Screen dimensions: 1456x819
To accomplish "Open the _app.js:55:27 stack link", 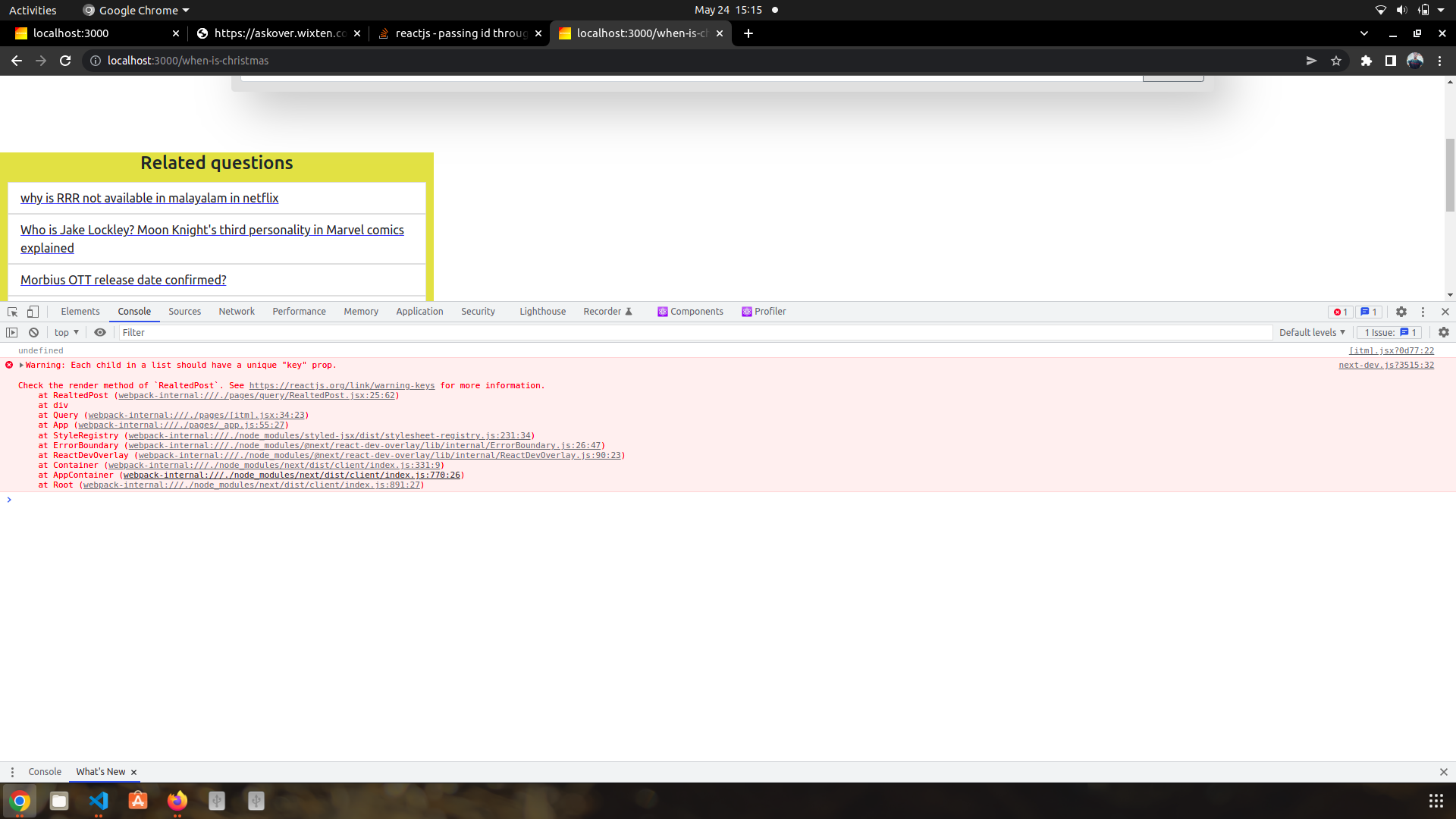I will [x=181, y=425].
